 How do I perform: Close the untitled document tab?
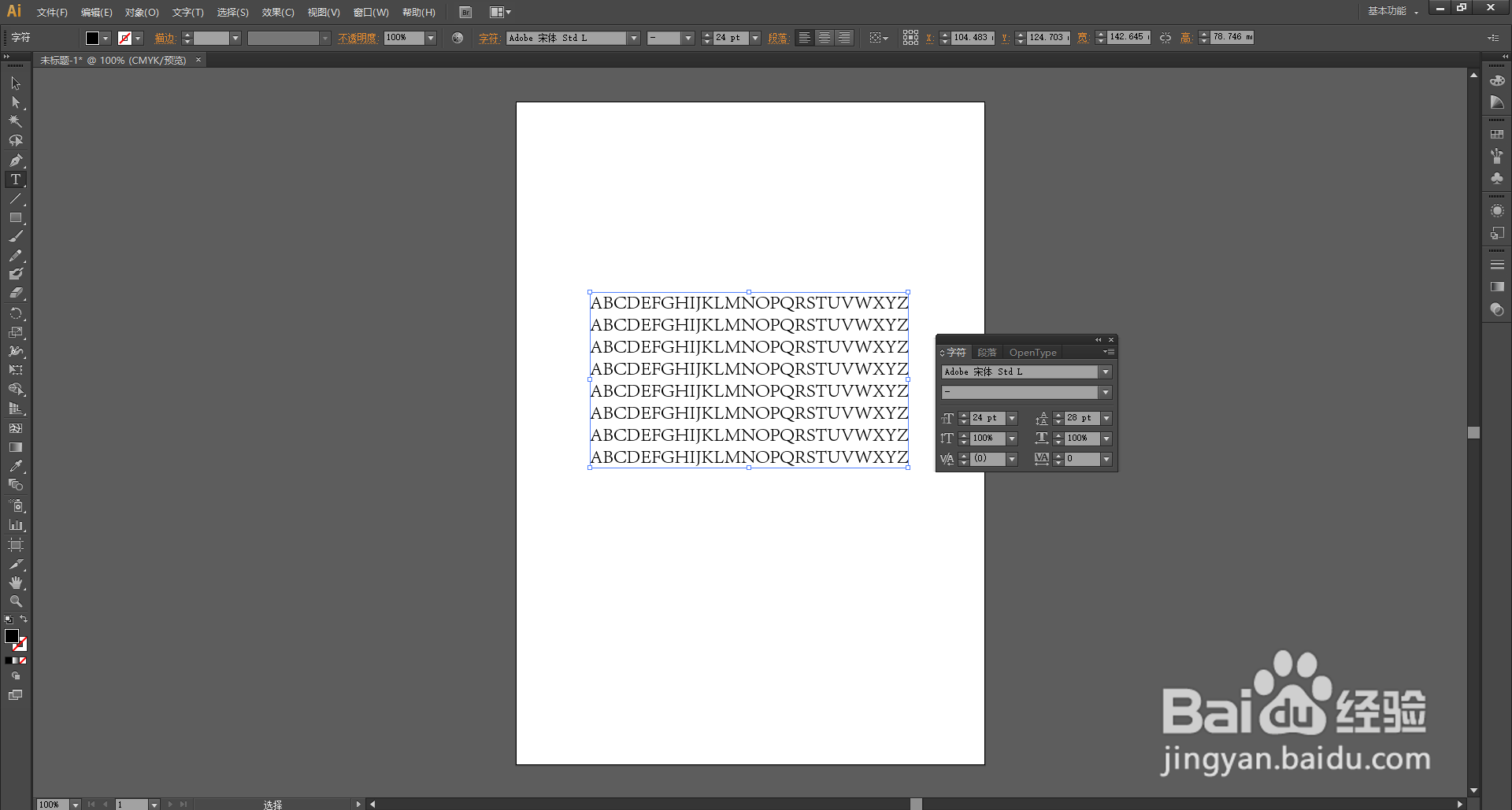[198, 60]
